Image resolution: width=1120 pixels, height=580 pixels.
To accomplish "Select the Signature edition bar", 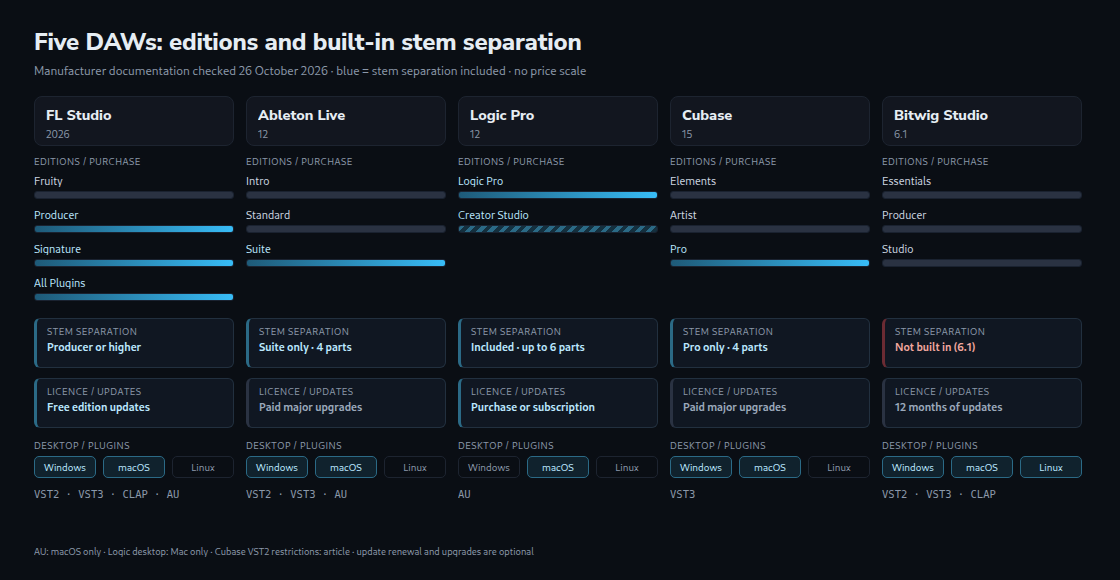I will point(134,263).
